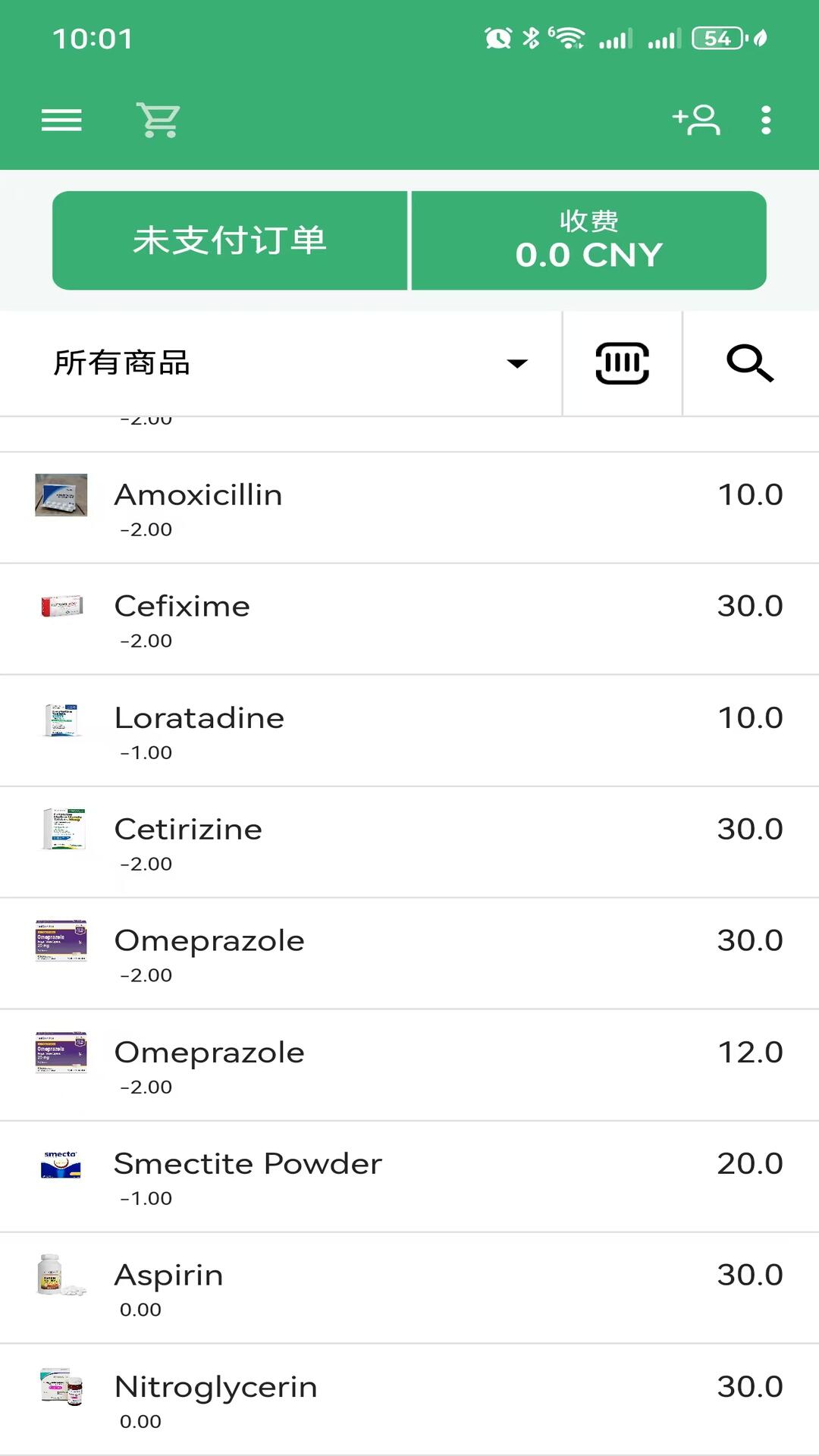Screen dimensions: 819x1456
Task: Open the three-dot overflow menu
Action: click(x=766, y=120)
